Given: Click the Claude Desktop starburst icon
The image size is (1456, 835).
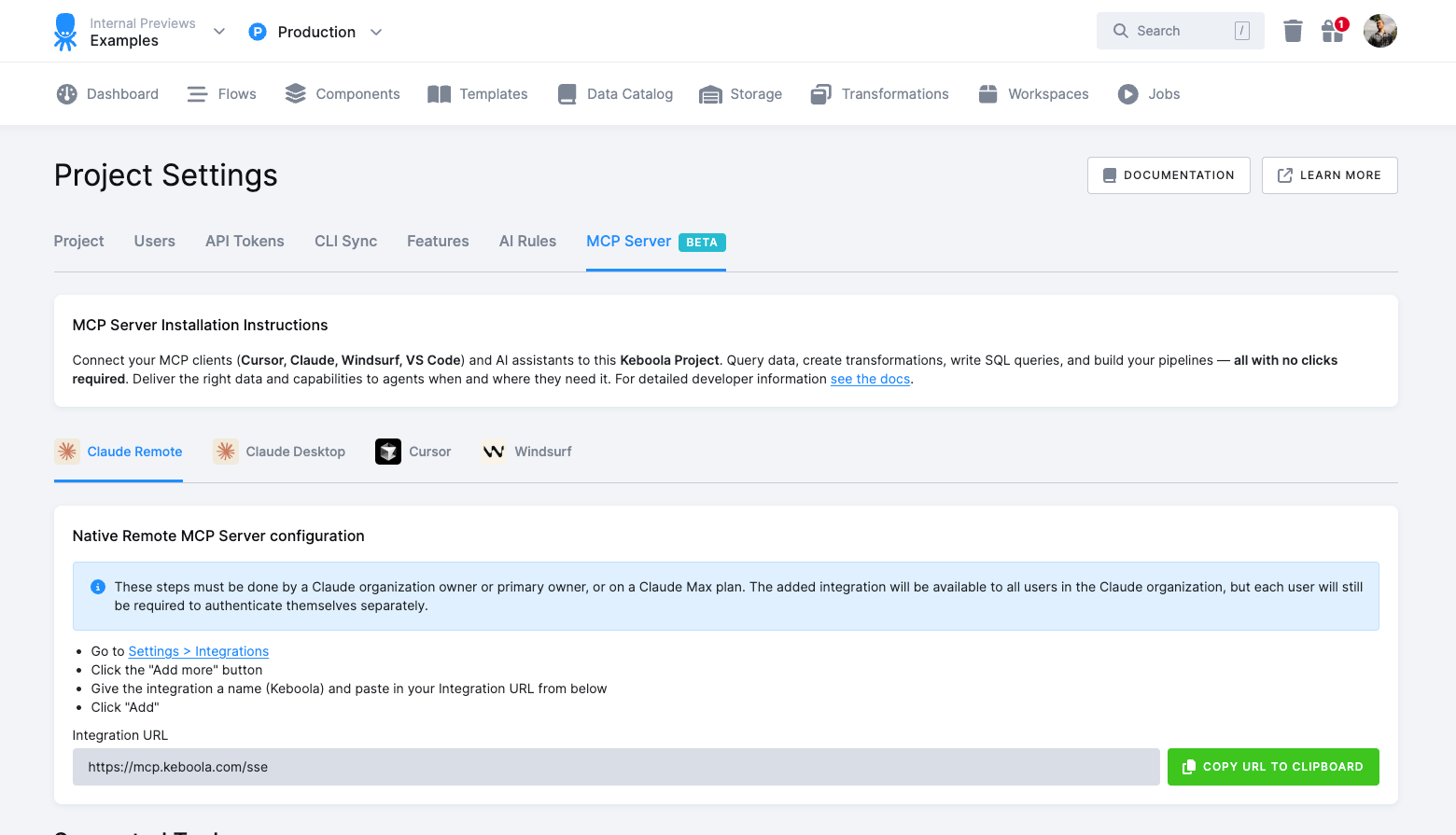Looking at the screenshot, I should [x=226, y=452].
